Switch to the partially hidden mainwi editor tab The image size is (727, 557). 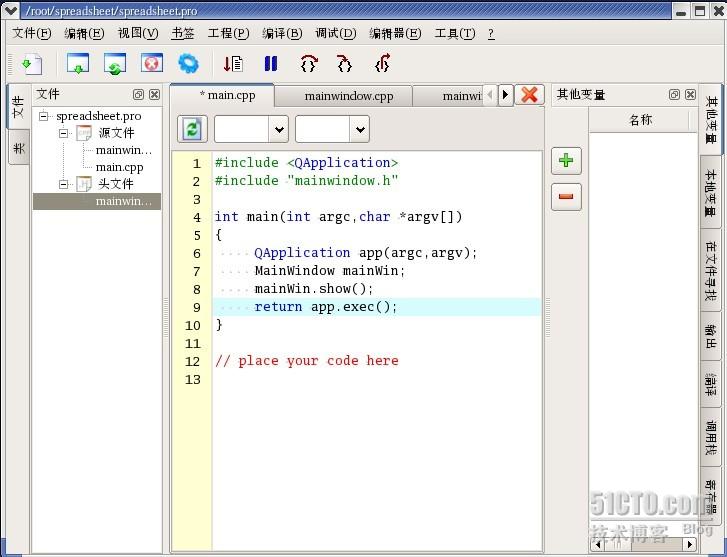click(448, 96)
